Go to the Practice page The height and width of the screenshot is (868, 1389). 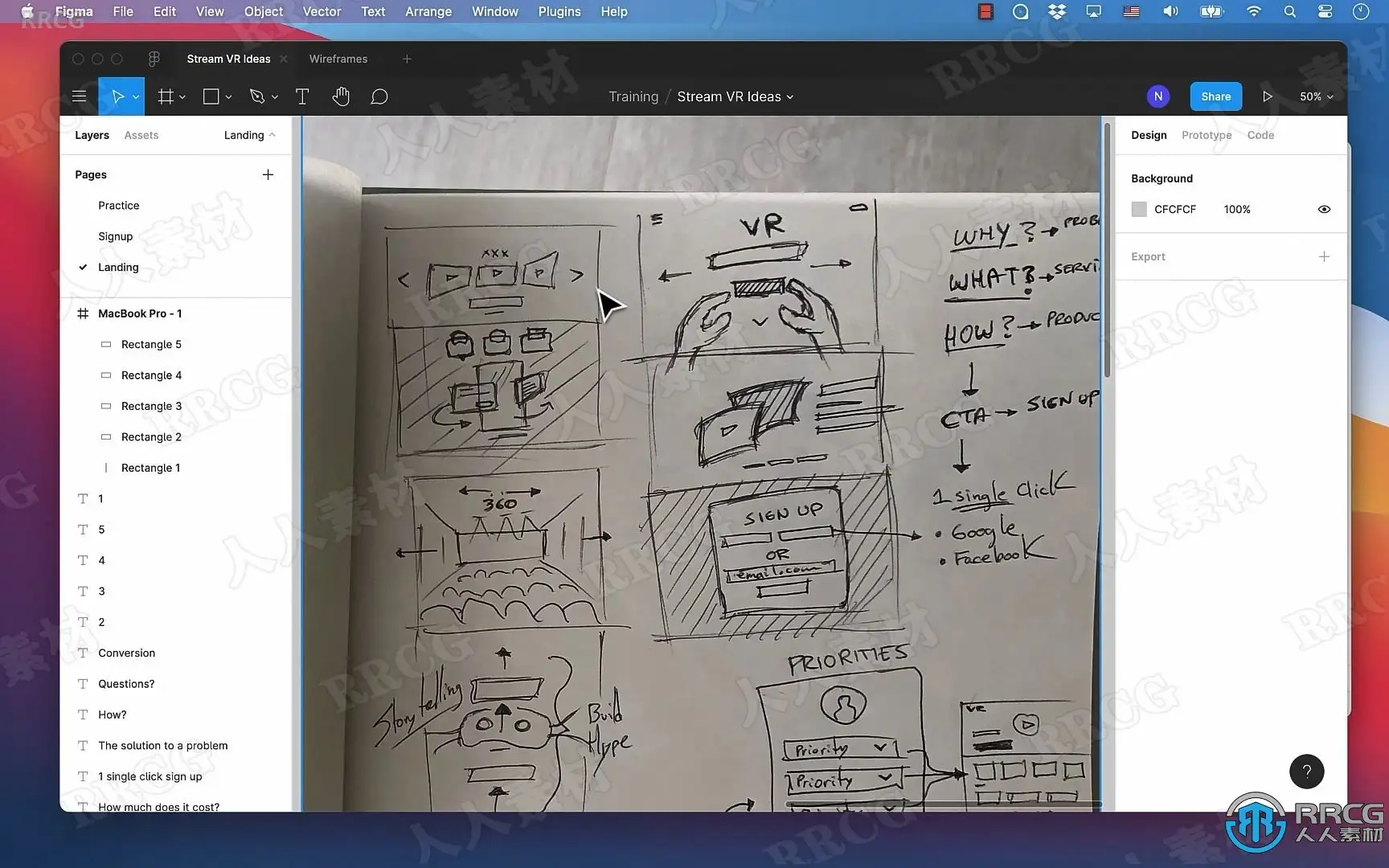pyautogui.click(x=119, y=206)
